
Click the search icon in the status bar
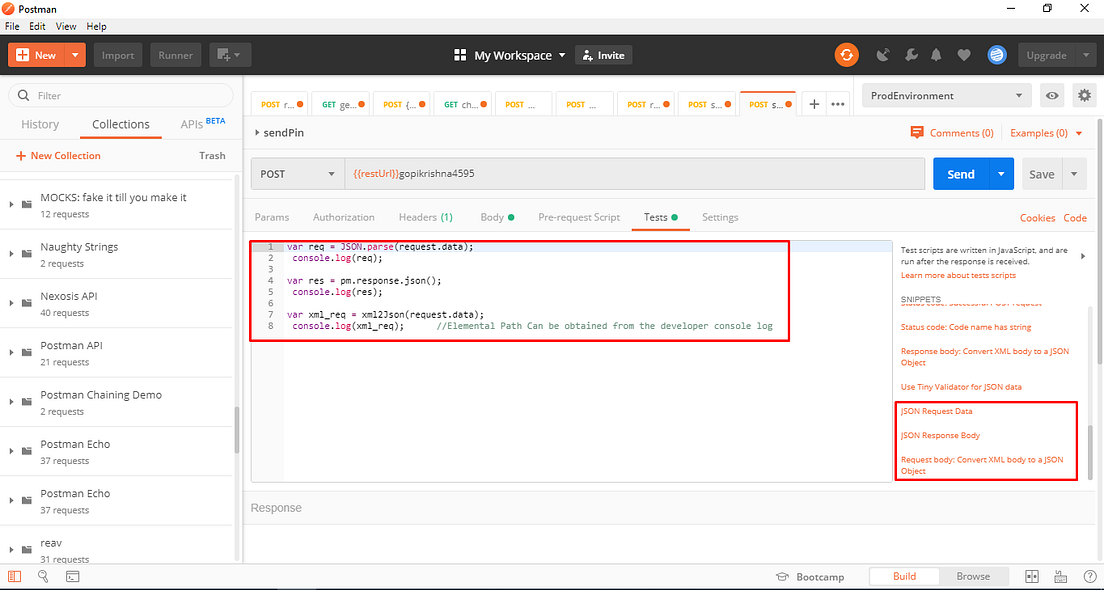click(43, 576)
